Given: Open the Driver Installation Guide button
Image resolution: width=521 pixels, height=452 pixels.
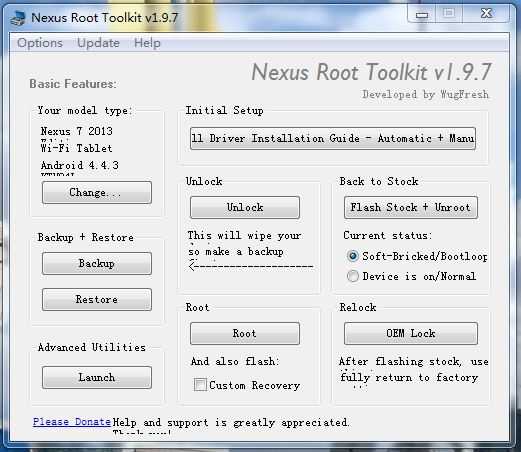Looking at the screenshot, I should pyautogui.click(x=333, y=138).
